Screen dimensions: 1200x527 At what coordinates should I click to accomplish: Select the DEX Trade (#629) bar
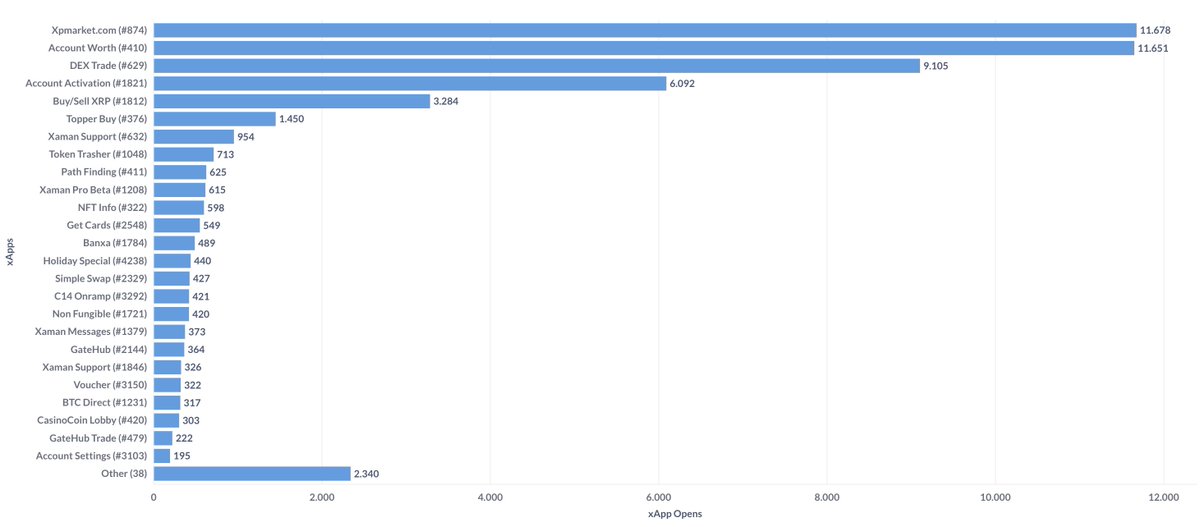click(x=537, y=66)
